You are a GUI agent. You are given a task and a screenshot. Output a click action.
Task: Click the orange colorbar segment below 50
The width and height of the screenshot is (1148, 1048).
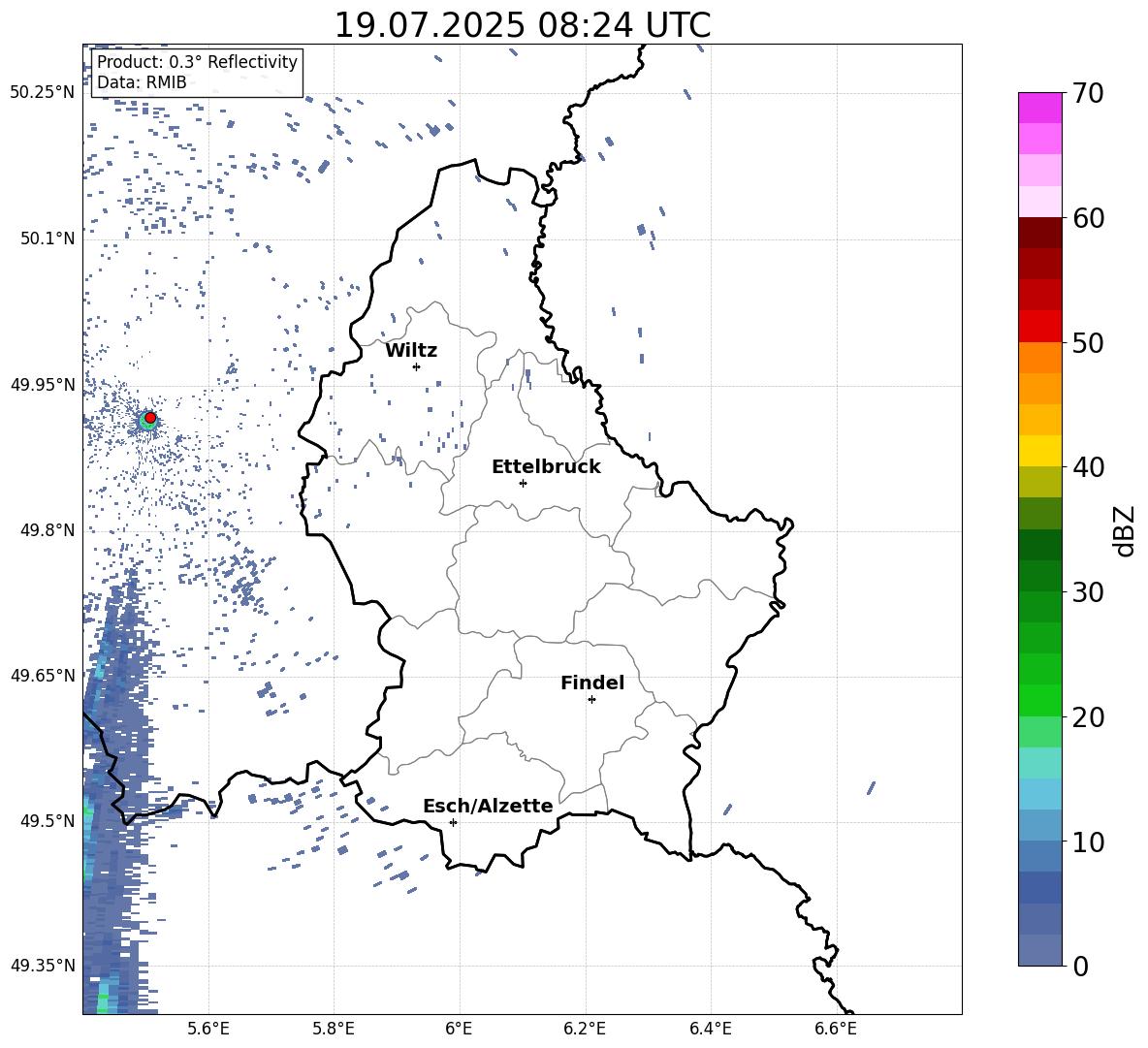coord(1039,358)
